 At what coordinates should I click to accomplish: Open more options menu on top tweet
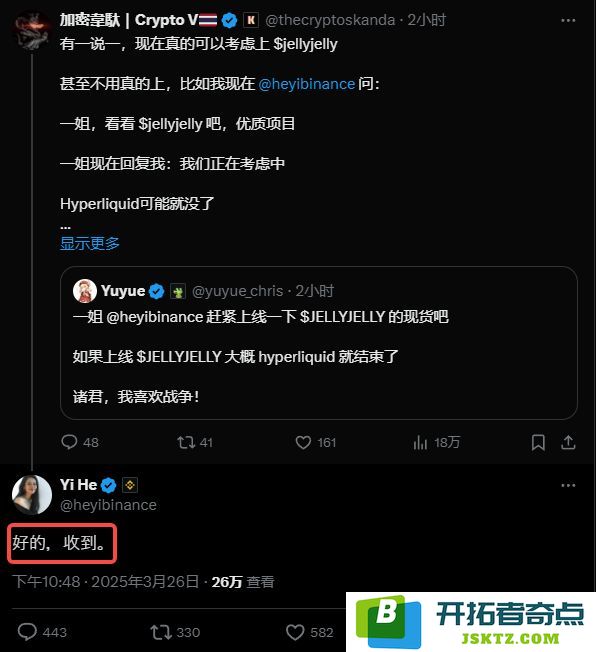[568, 20]
